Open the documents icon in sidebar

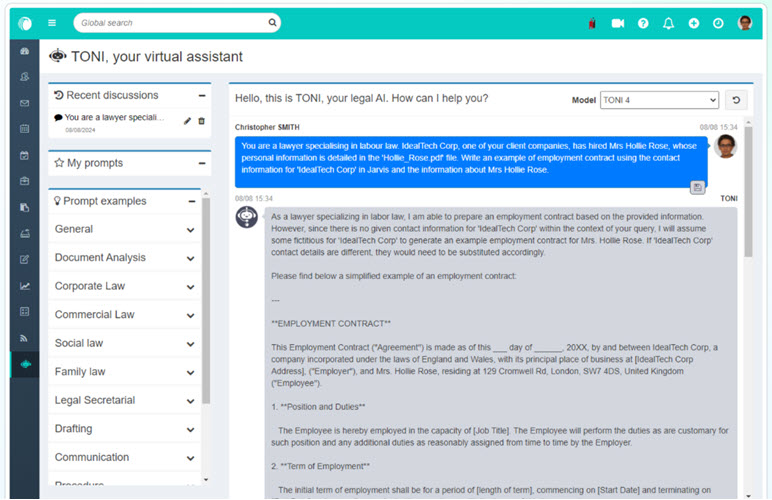point(25,207)
